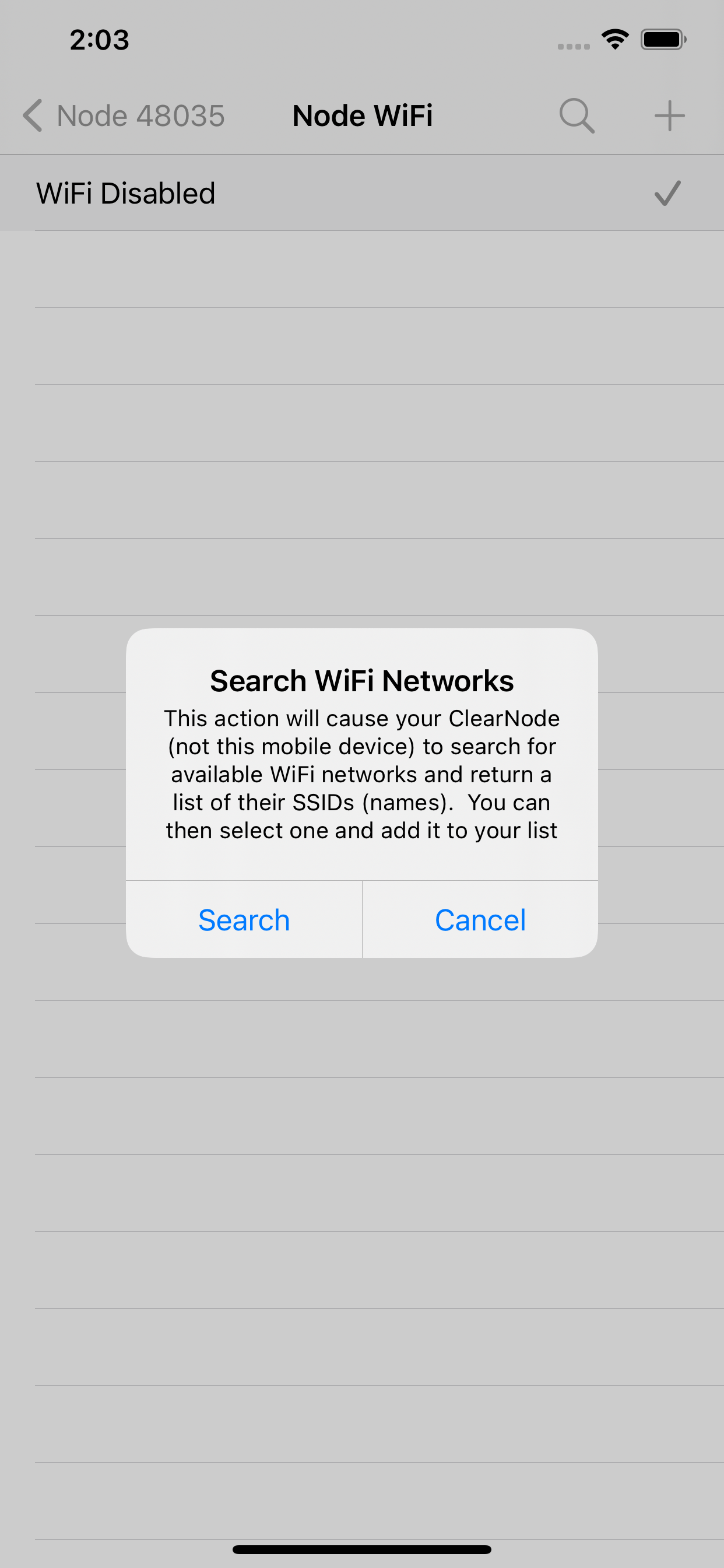Go back using the chevron arrow
The width and height of the screenshot is (724, 1568).
click(x=32, y=116)
